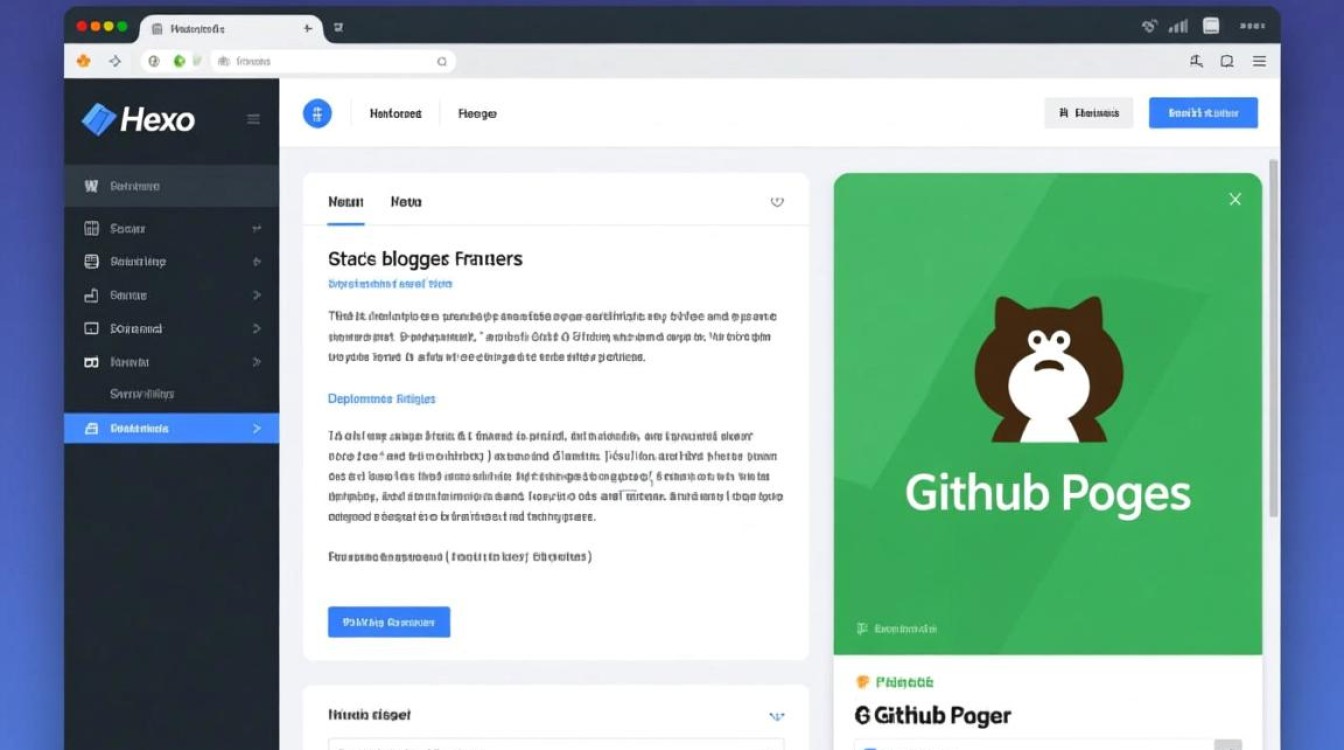This screenshot has height=750, width=1344.
Task: Open a new browser tab with plus
Action: pyautogui.click(x=308, y=29)
